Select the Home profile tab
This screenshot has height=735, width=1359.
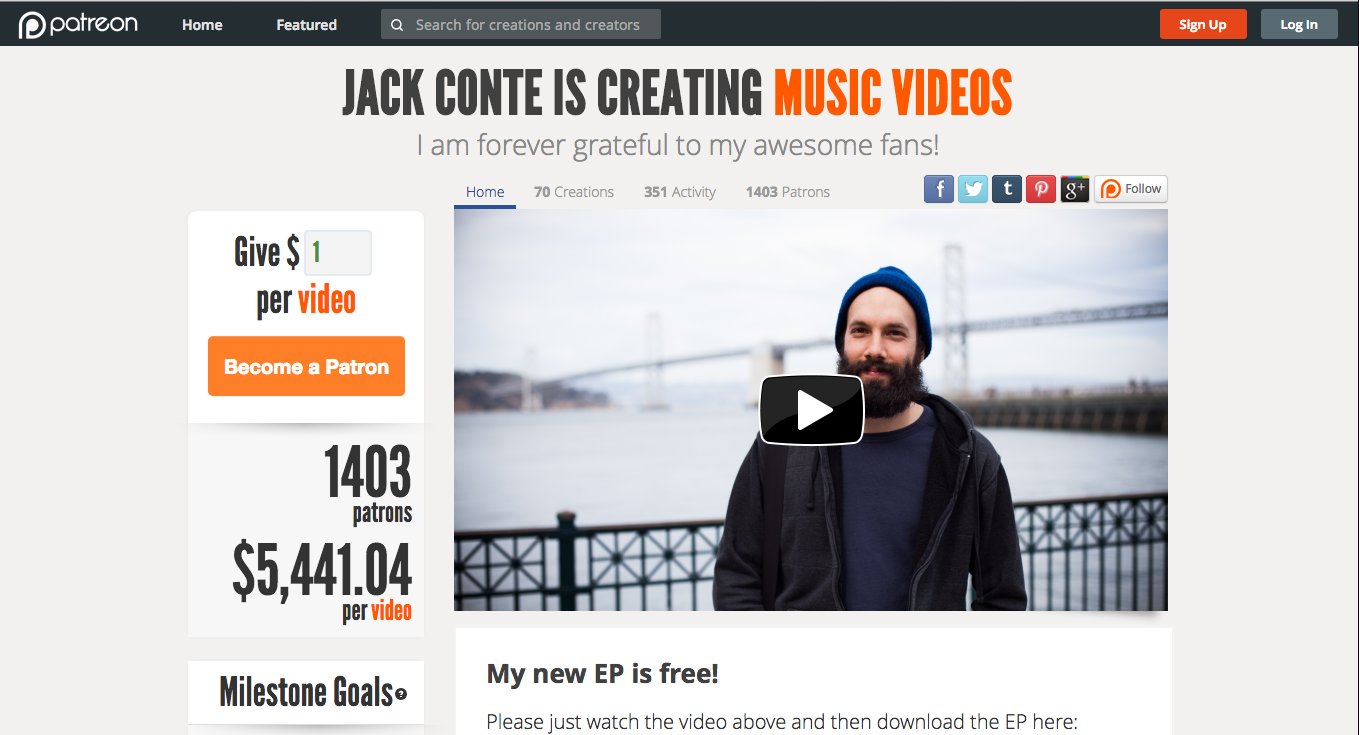(x=485, y=192)
